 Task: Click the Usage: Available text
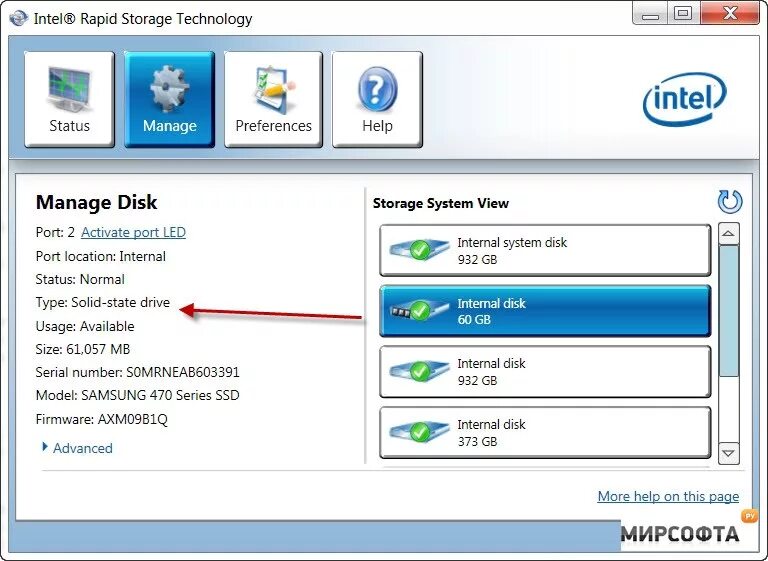(85, 326)
